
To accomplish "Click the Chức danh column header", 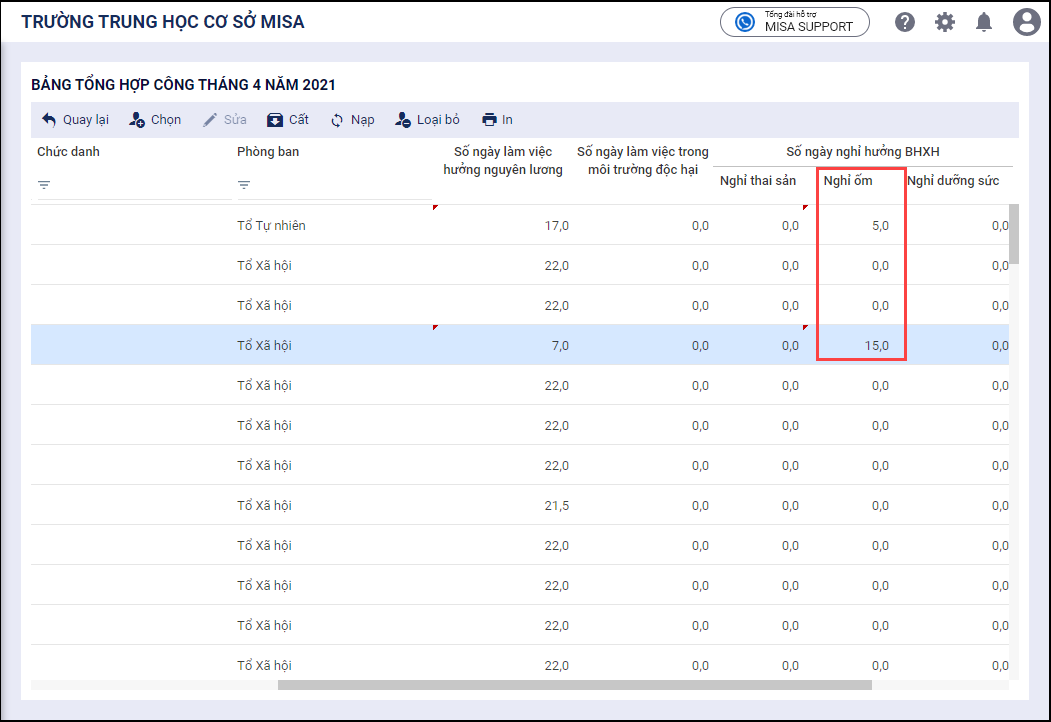I will pos(68,152).
